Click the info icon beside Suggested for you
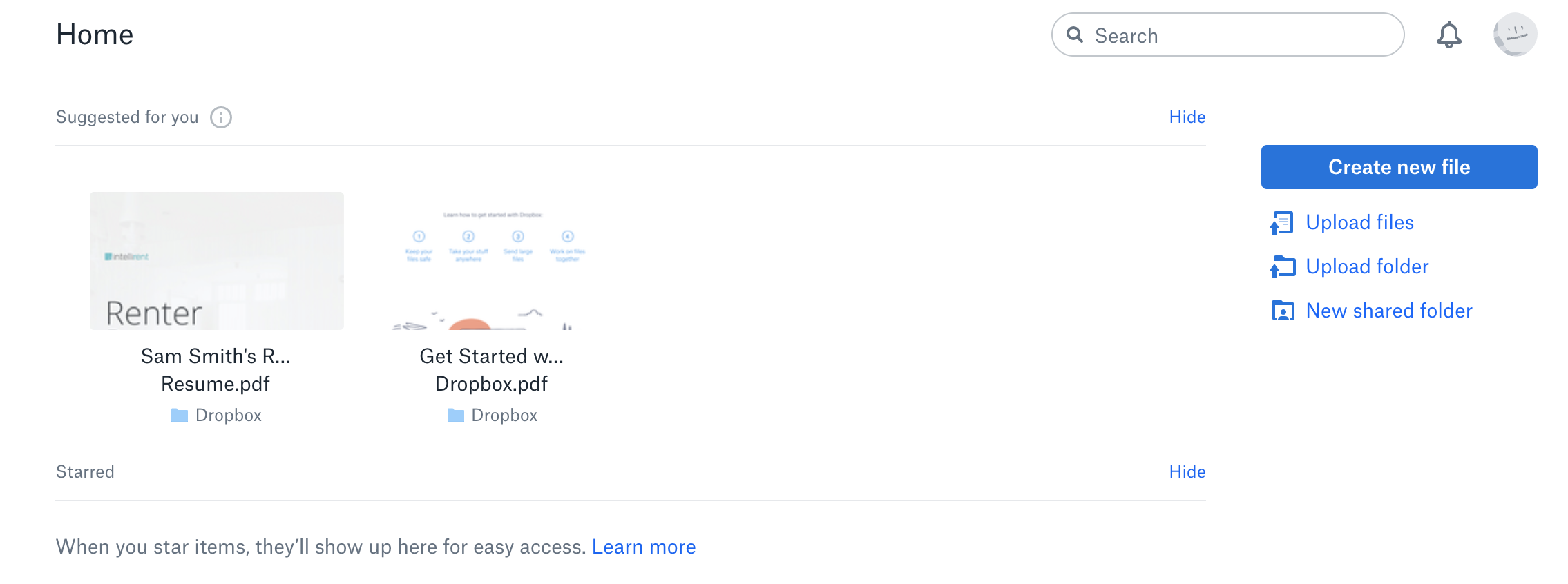Screen dimensions: 1568x584 [221, 117]
